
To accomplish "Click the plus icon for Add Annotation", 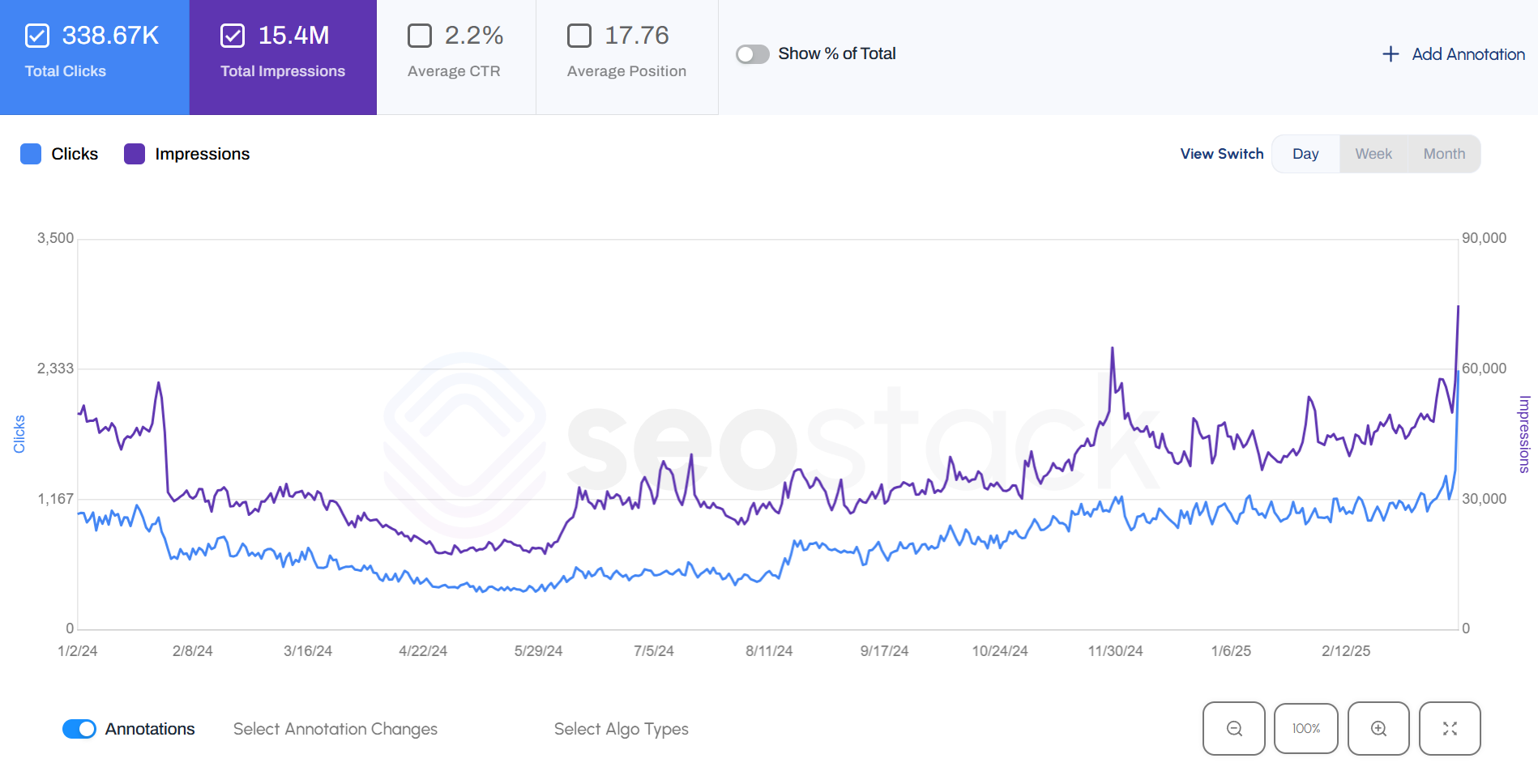I will tap(1391, 54).
